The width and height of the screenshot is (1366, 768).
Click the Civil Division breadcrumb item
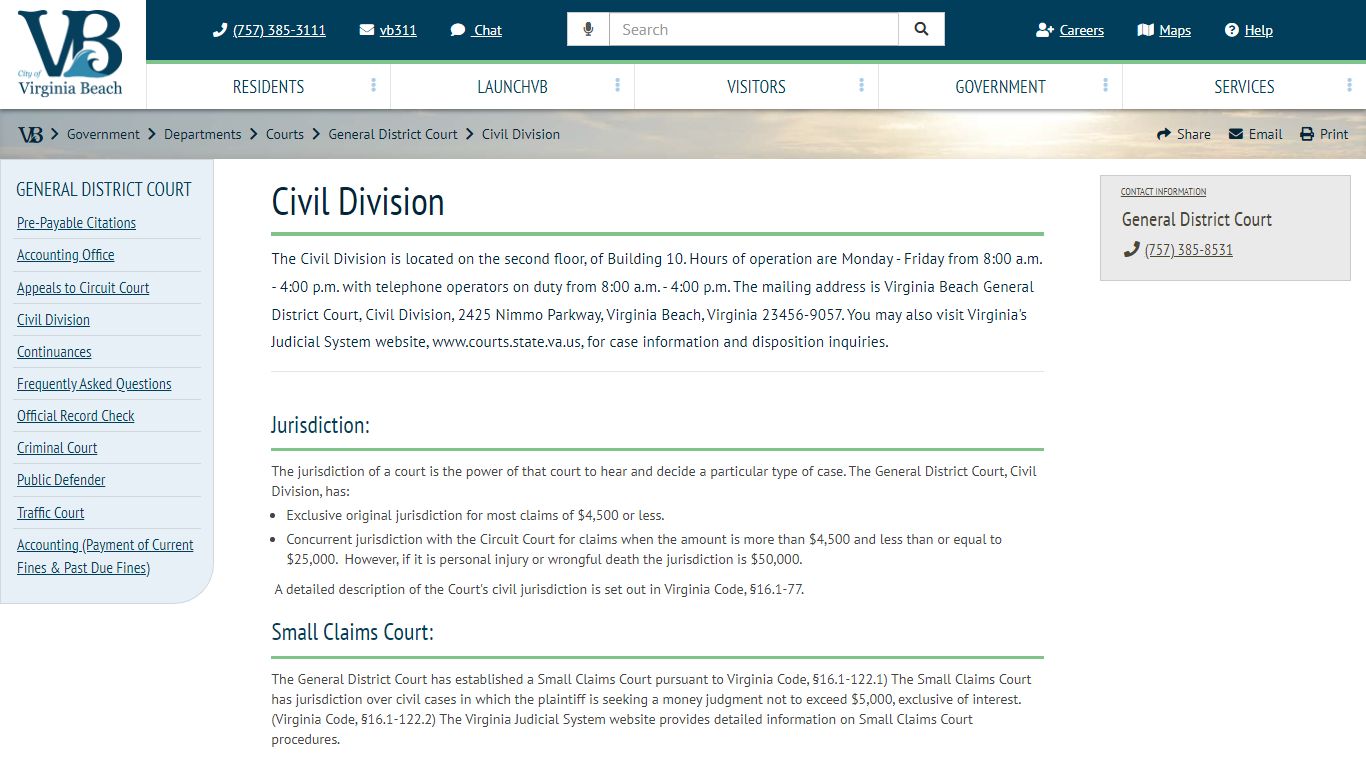(521, 134)
